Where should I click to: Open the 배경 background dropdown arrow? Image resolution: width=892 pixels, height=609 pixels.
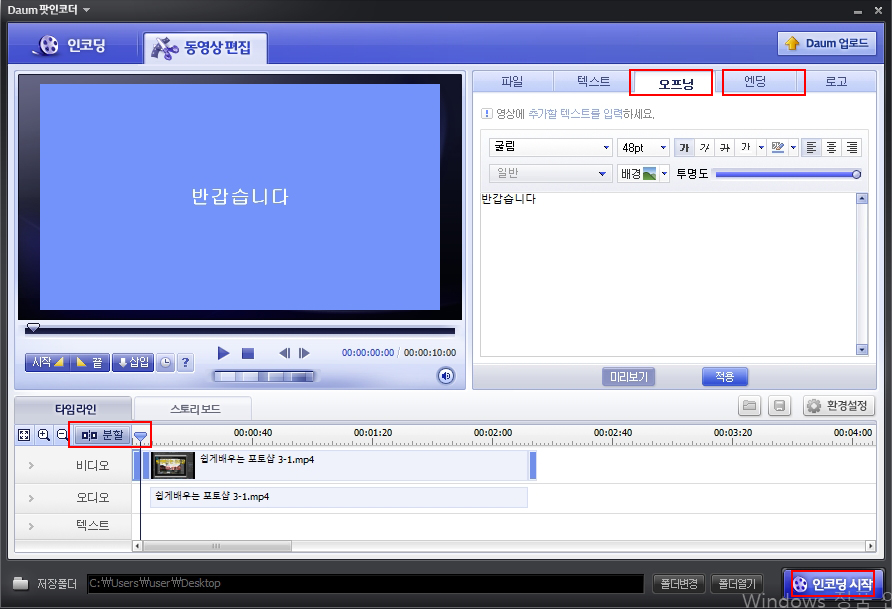(664, 173)
